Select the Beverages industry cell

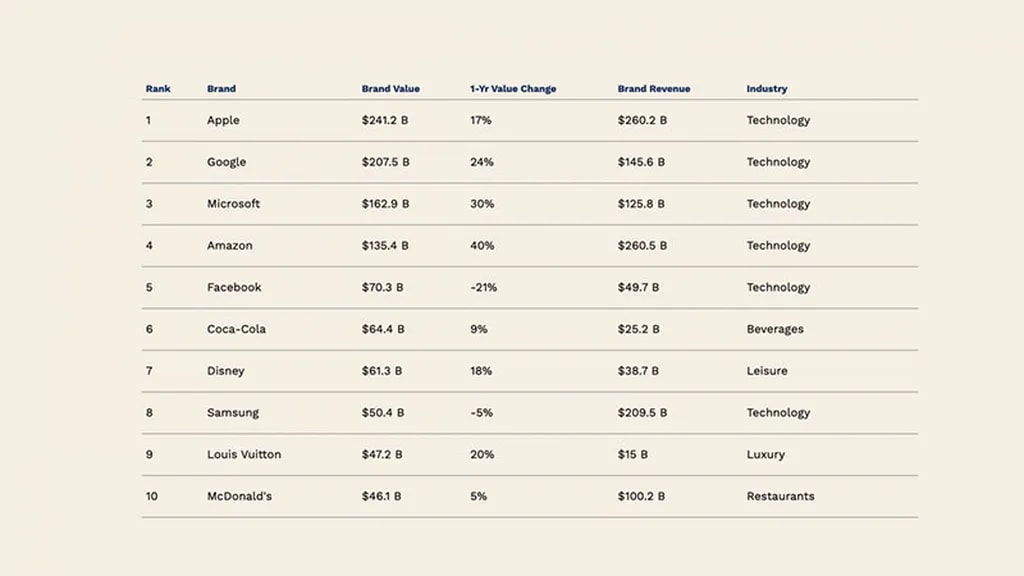pyautogui.click(x=774, y=329)
